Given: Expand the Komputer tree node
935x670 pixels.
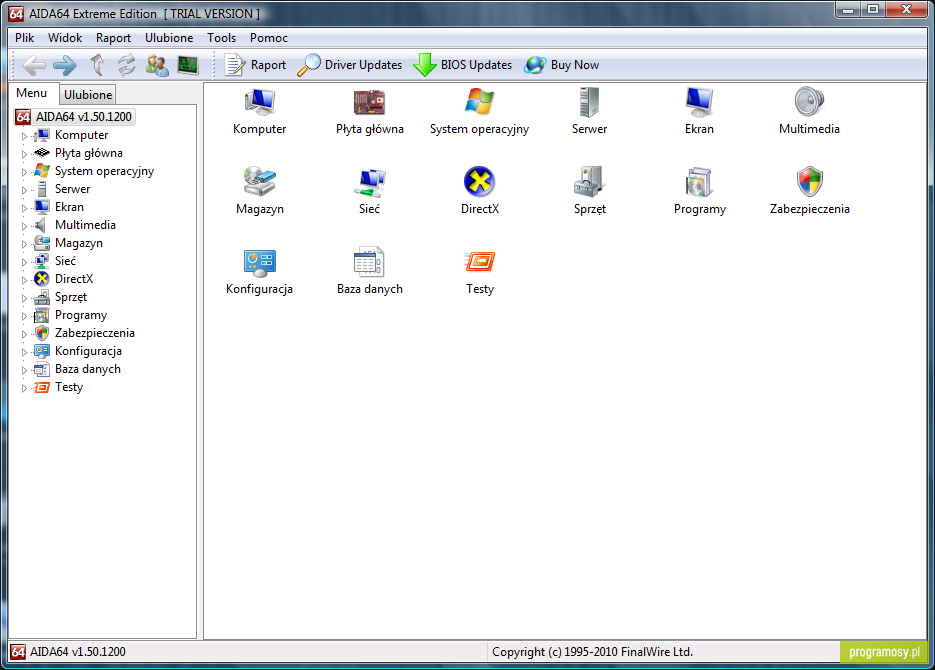Looking at the screenshot, I should click(24, 136).
